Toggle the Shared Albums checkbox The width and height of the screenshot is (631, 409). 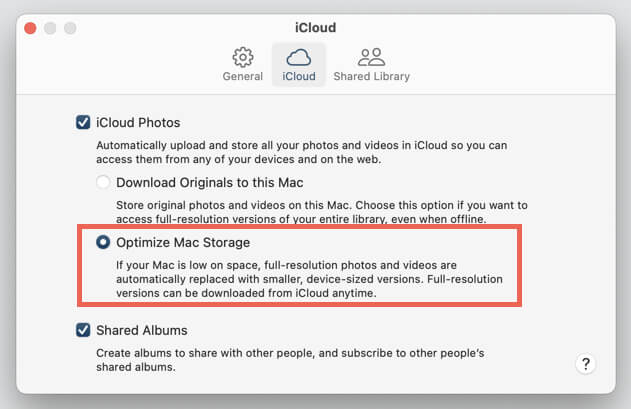83,330
